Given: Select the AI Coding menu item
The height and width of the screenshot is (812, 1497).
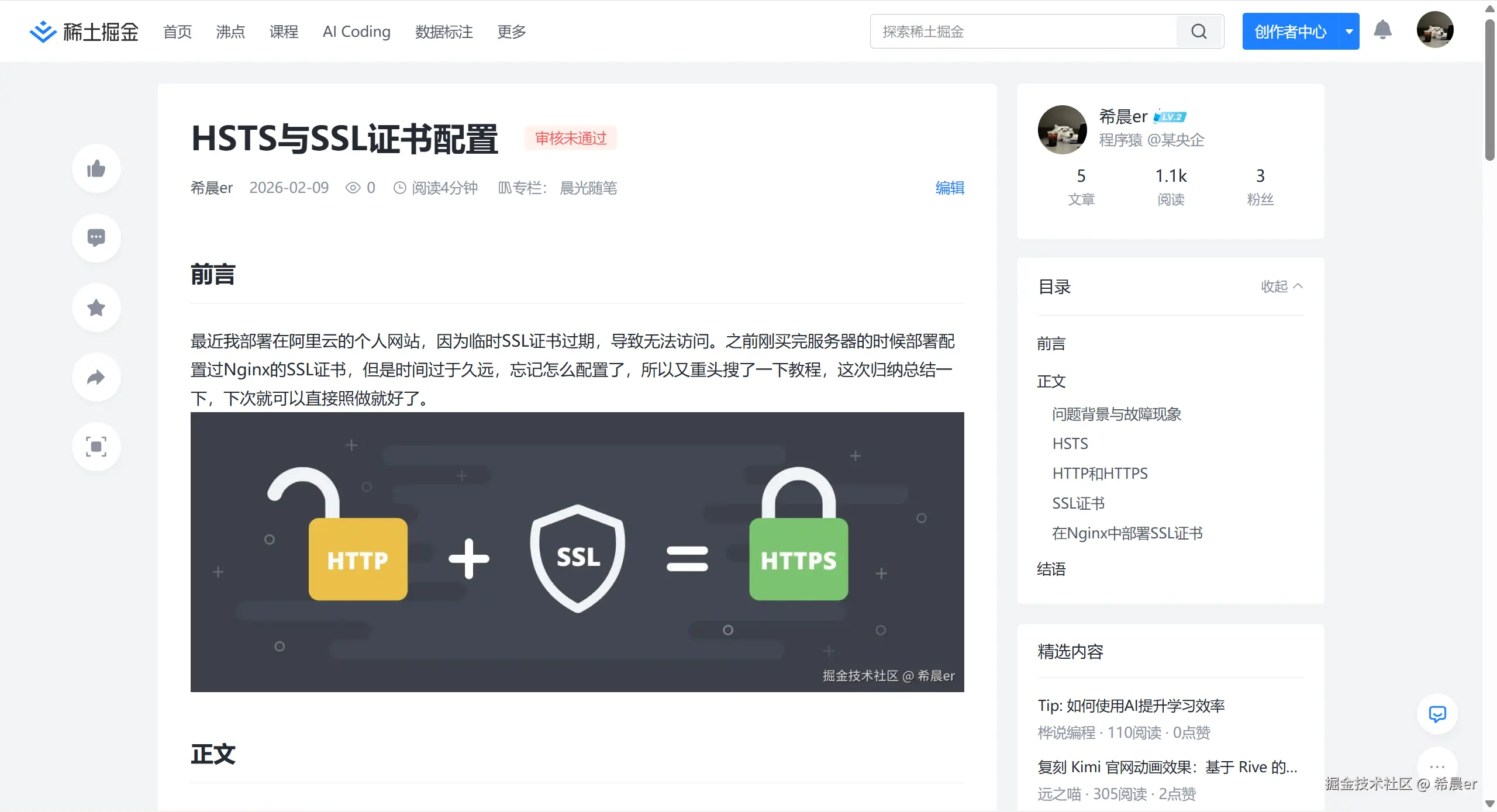Looking at the screenshot, I should (356, 32).
